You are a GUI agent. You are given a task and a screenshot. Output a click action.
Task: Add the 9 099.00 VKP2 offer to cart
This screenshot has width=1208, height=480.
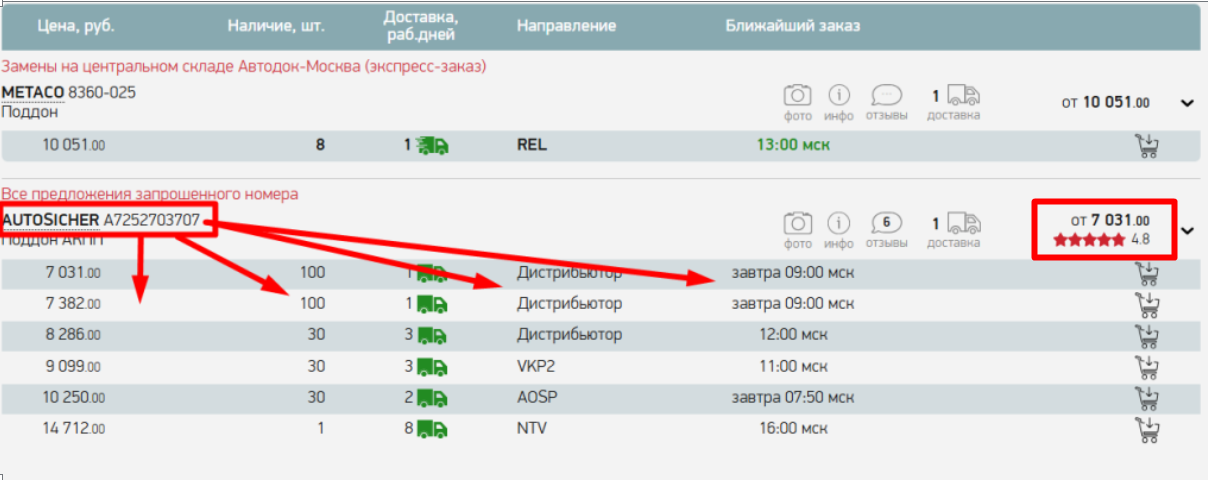(x=1148, y=366)
